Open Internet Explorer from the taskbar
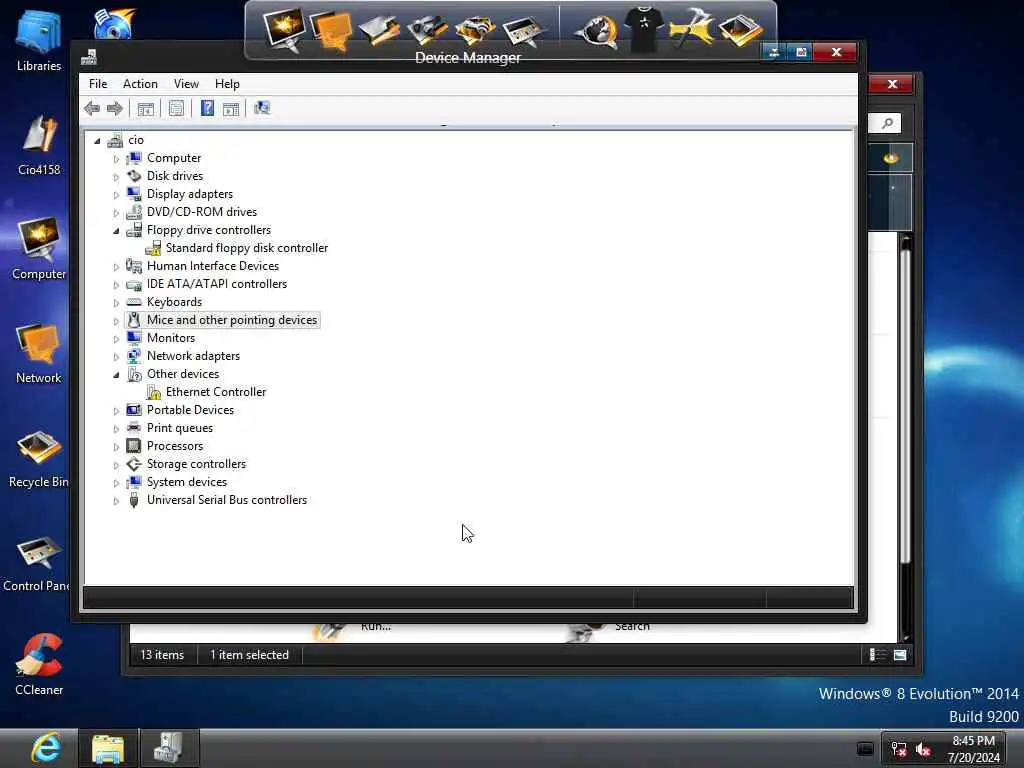 [x=46, y=748]
